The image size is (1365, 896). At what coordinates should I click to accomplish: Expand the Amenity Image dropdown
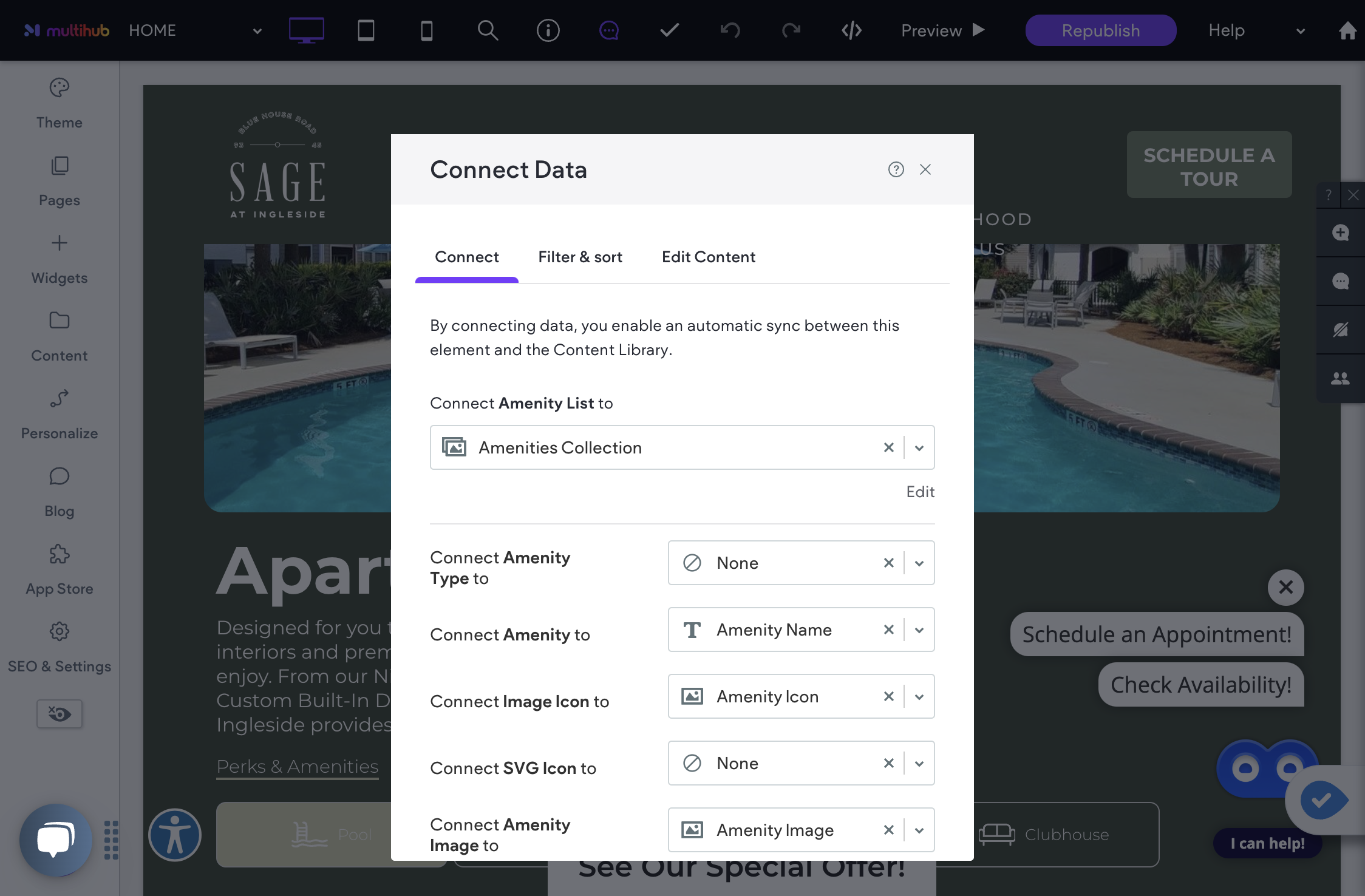(919, 830)
